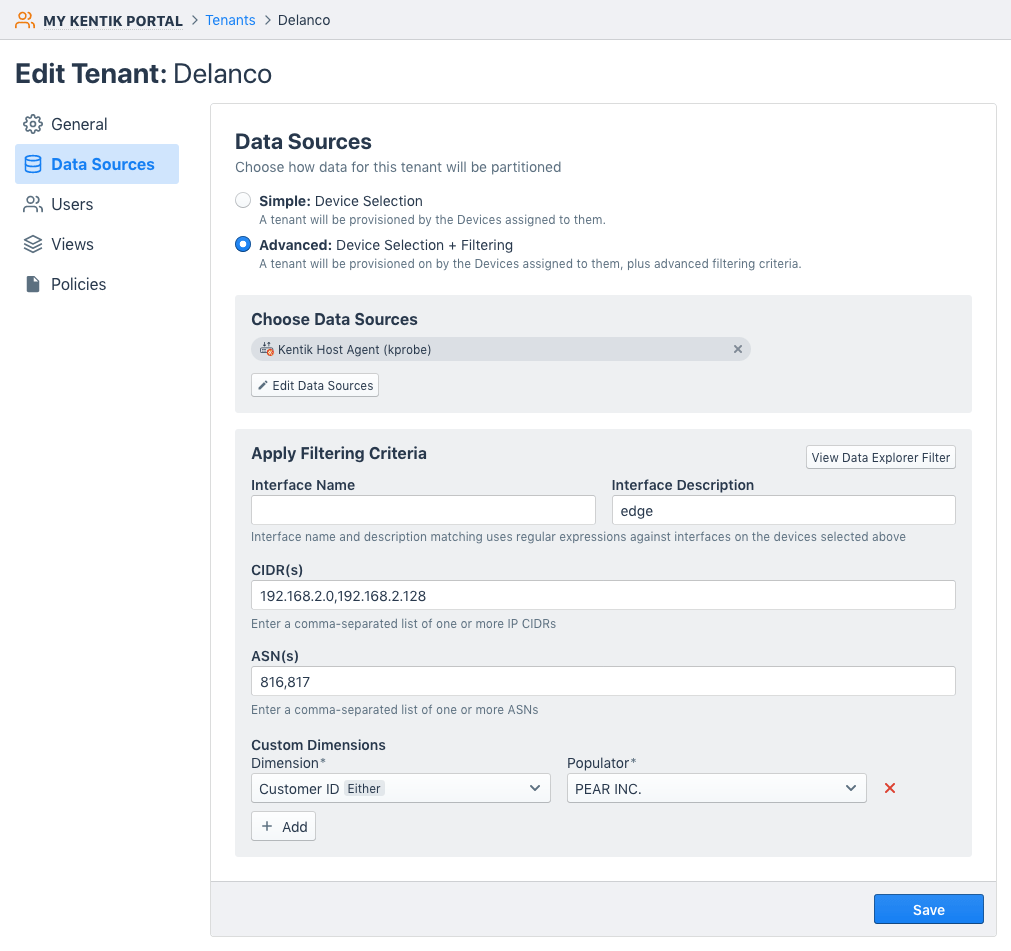Remove the Kentik Host Agent data source
This screenshot has height=951, width=1011.
pos(738,349)
